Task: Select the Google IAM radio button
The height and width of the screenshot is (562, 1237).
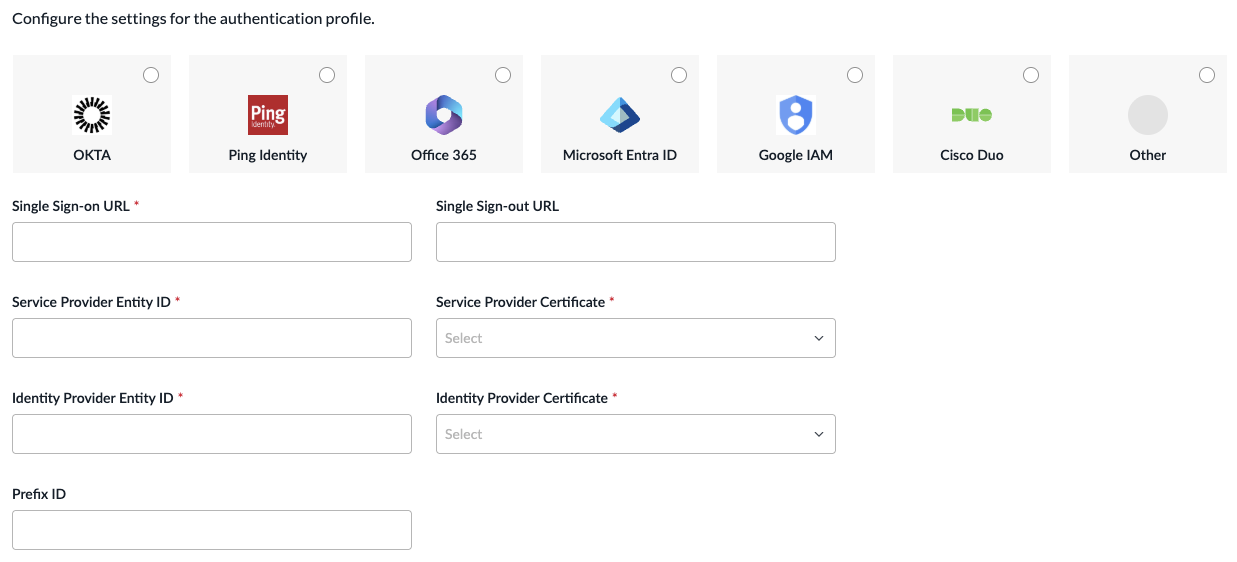Action: click(x=855, y=75)
